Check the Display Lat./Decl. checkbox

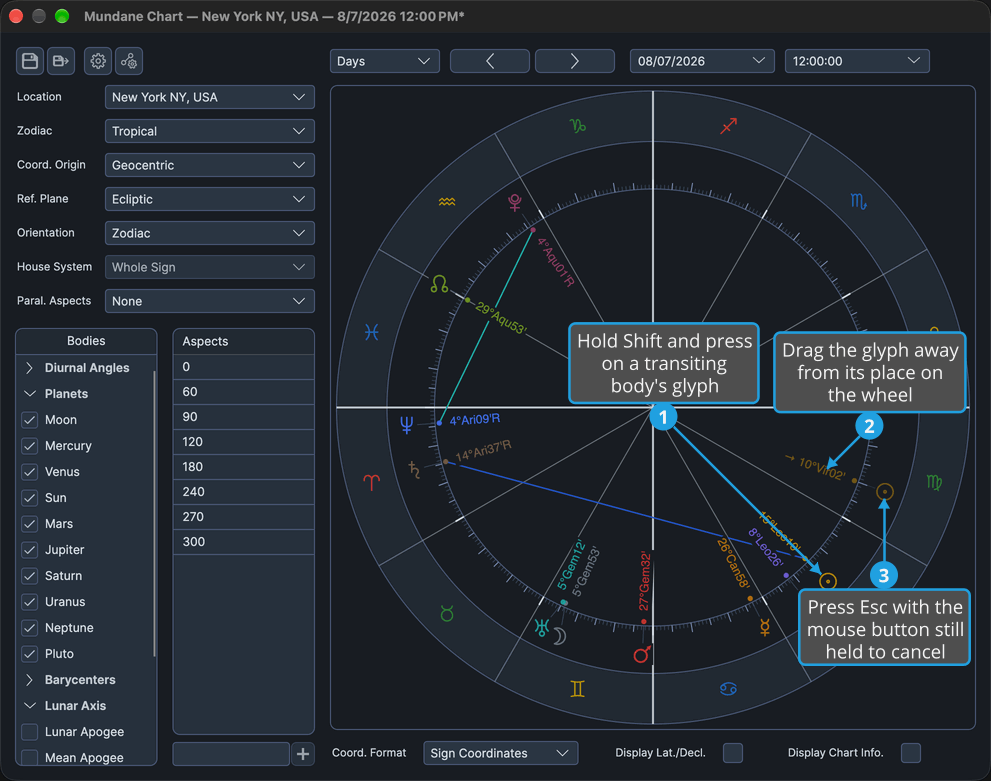coord(733,753)
